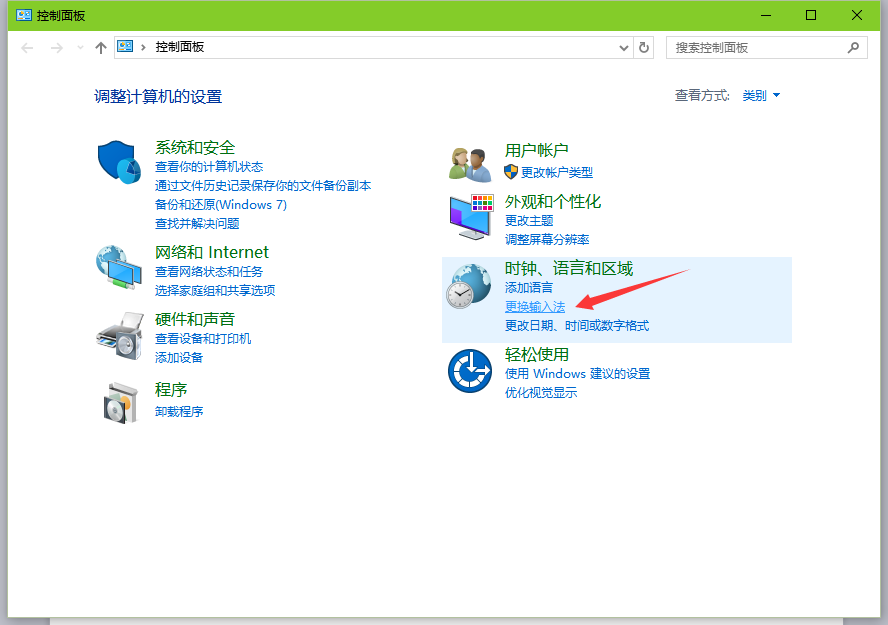Click the Programs box icon
Screen dimensions: 888x625
121,401
